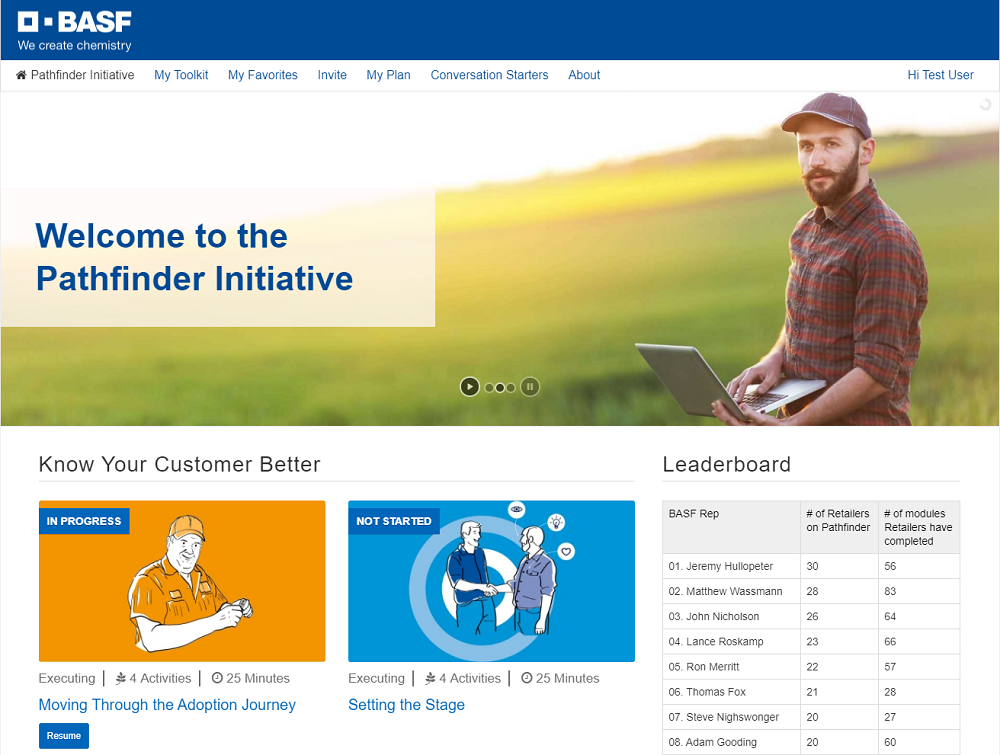Image resolution: width=1000 pixels, height=755 pixels.
Task: Click activities icon under Setting the Stage card
Action: coord(430,678)
